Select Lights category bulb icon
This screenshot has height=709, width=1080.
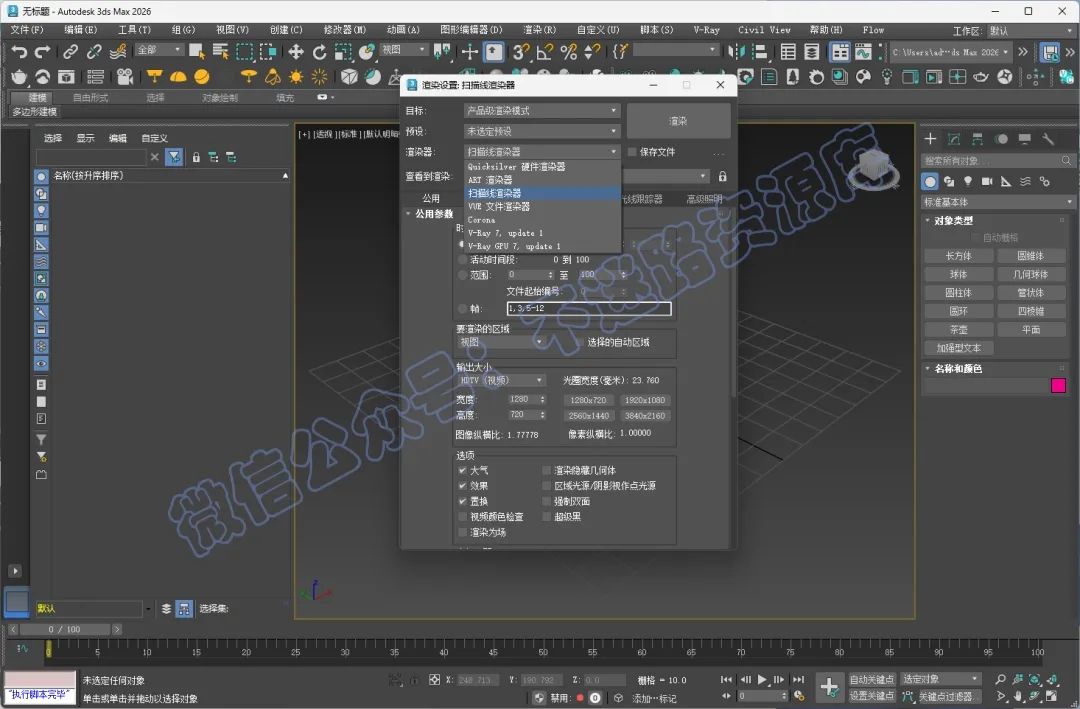968,181
